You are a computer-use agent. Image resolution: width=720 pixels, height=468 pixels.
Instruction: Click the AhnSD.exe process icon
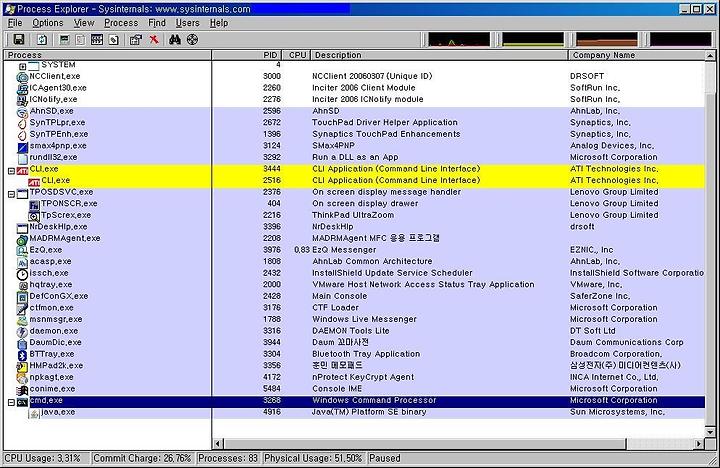coord(22,112)
